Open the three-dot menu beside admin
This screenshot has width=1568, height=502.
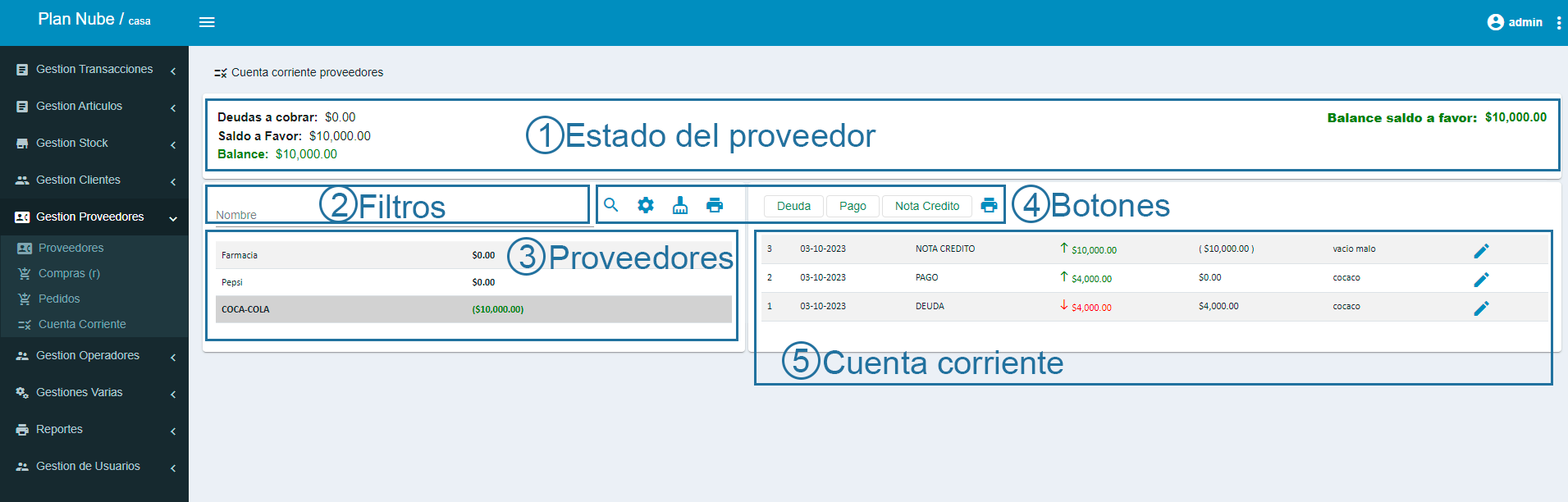click(x=1558, y=23)
